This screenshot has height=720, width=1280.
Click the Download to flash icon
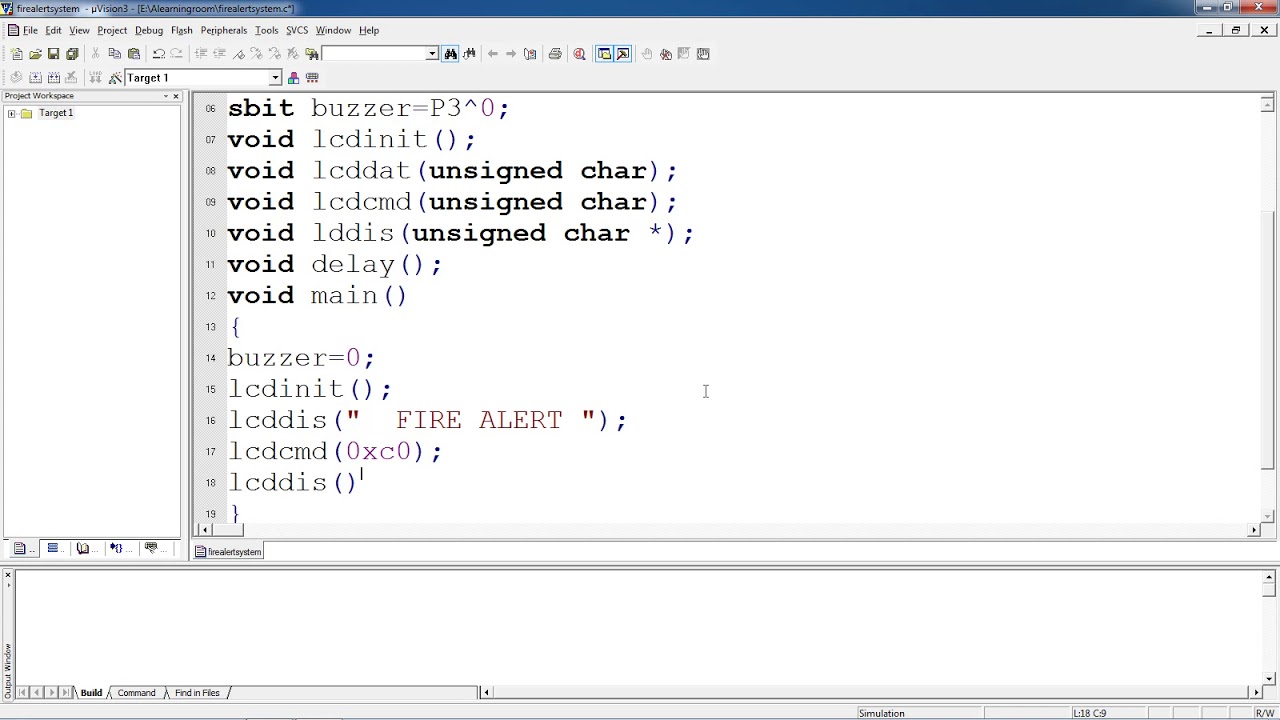tap(96, 78)
